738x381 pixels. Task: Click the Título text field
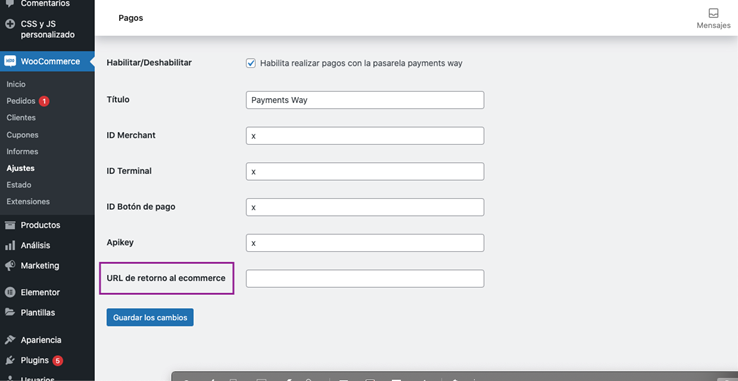click(x=365, y=100)
